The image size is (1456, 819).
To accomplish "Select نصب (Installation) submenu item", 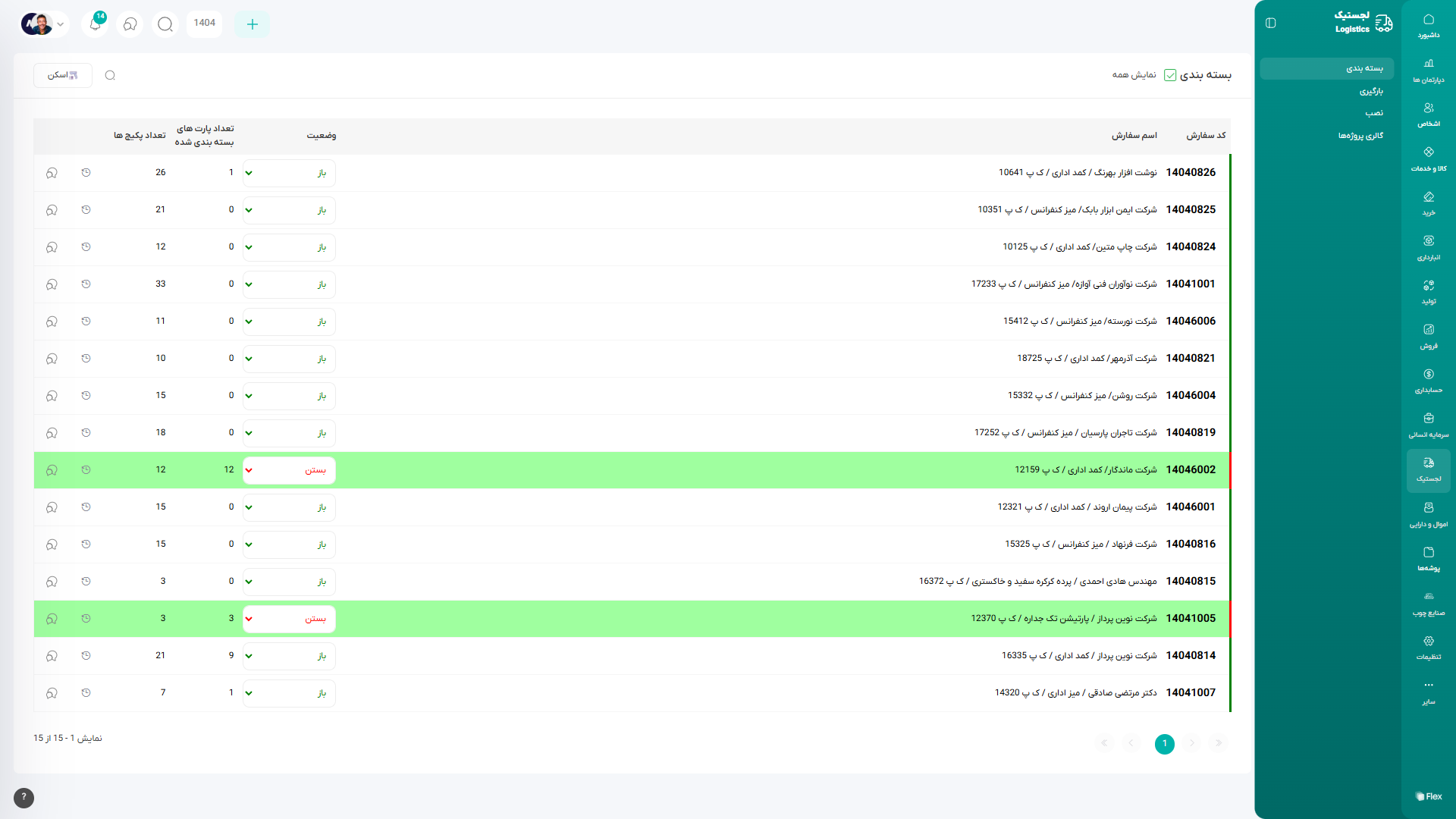I will [1374, 113].
